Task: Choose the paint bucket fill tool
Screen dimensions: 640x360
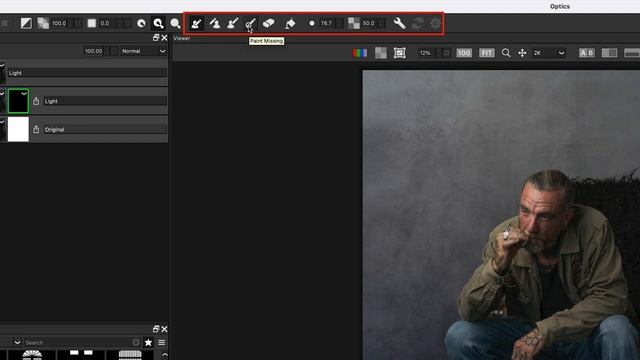Action: [290, 23]
